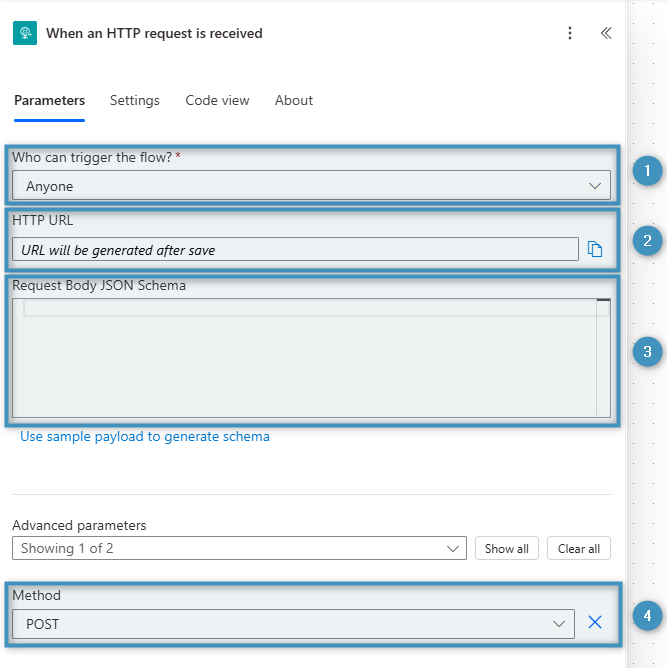Expand the 'Who can trigger the flow?' dropdown
The width and height of the screenshot is (667, 668).
tap(311, 186)
